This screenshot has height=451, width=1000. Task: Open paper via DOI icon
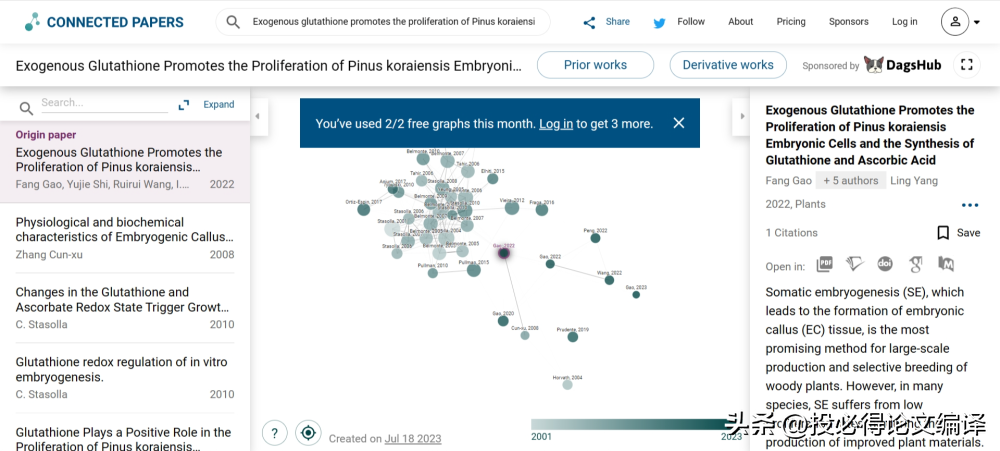coord(885,265)
